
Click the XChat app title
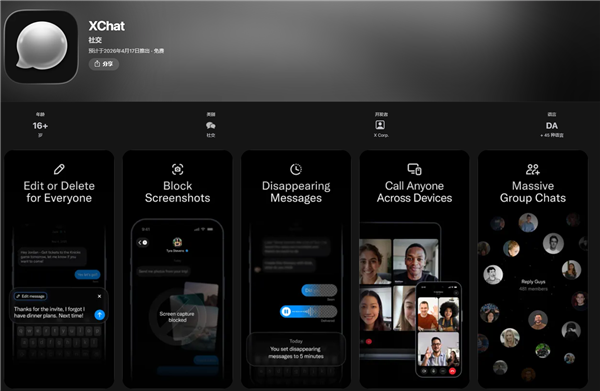pos(106,26)
